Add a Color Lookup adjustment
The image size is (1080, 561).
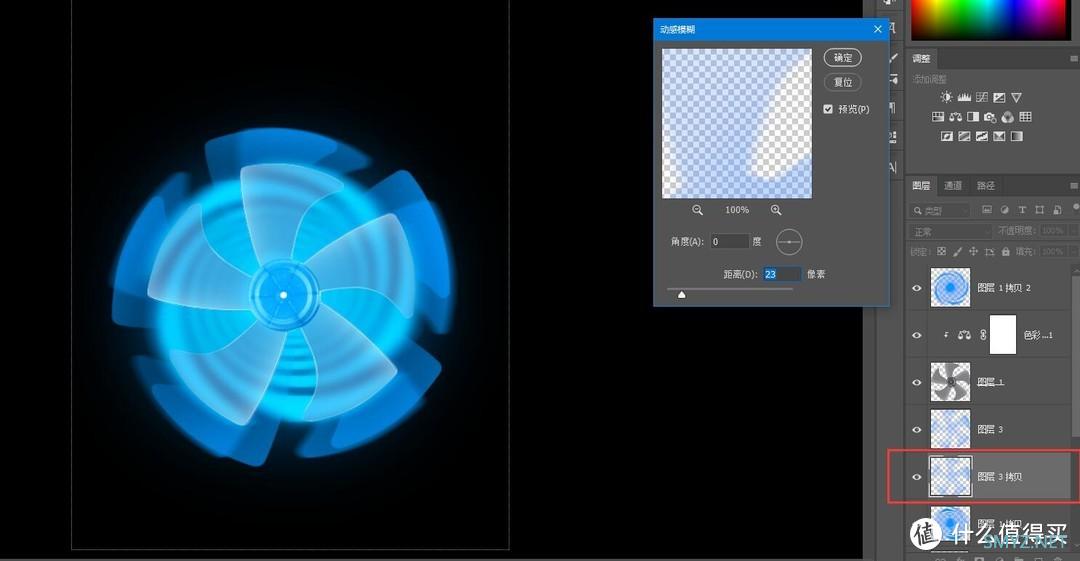[x=1026, y=116]
